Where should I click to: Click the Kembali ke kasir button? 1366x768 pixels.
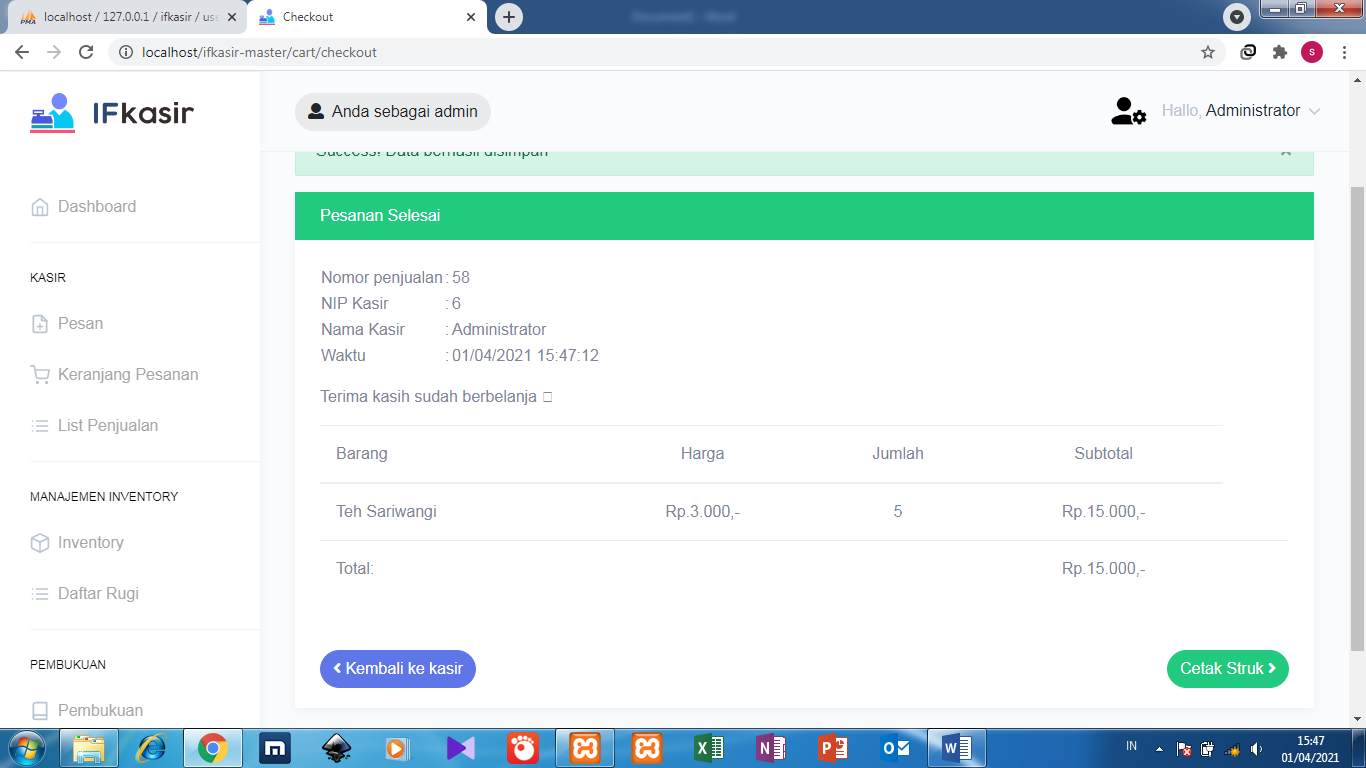397,668
